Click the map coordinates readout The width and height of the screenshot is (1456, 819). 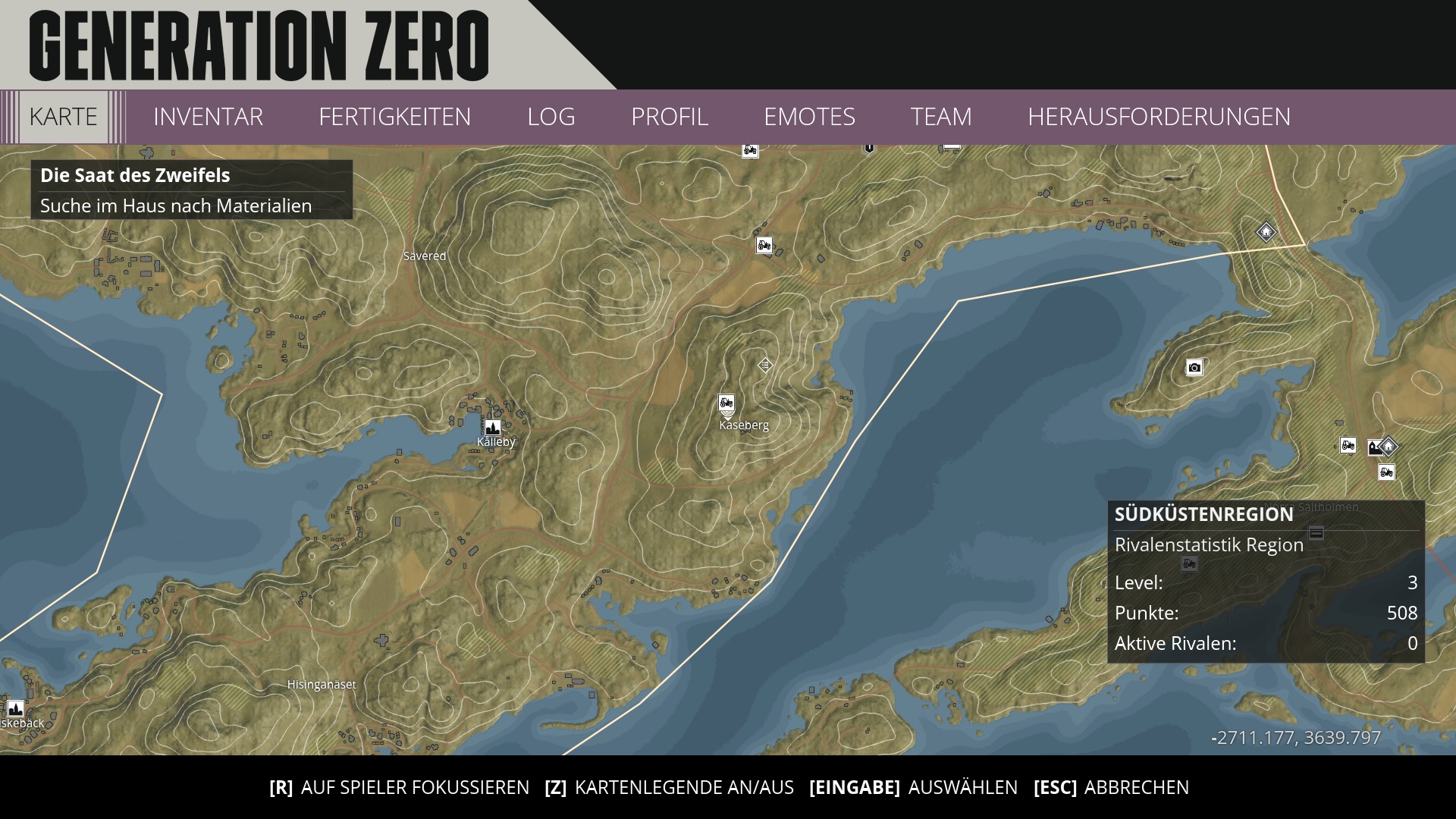tap(1296, 738)
